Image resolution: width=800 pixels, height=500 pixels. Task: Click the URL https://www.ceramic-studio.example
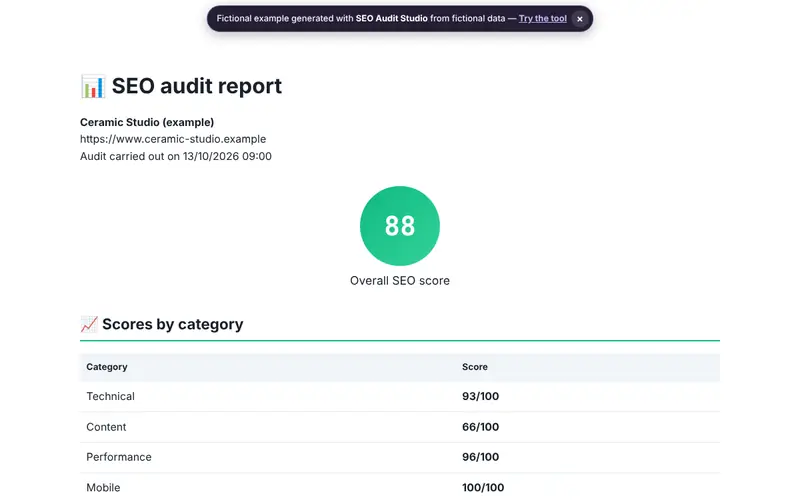tap(173, 139)
